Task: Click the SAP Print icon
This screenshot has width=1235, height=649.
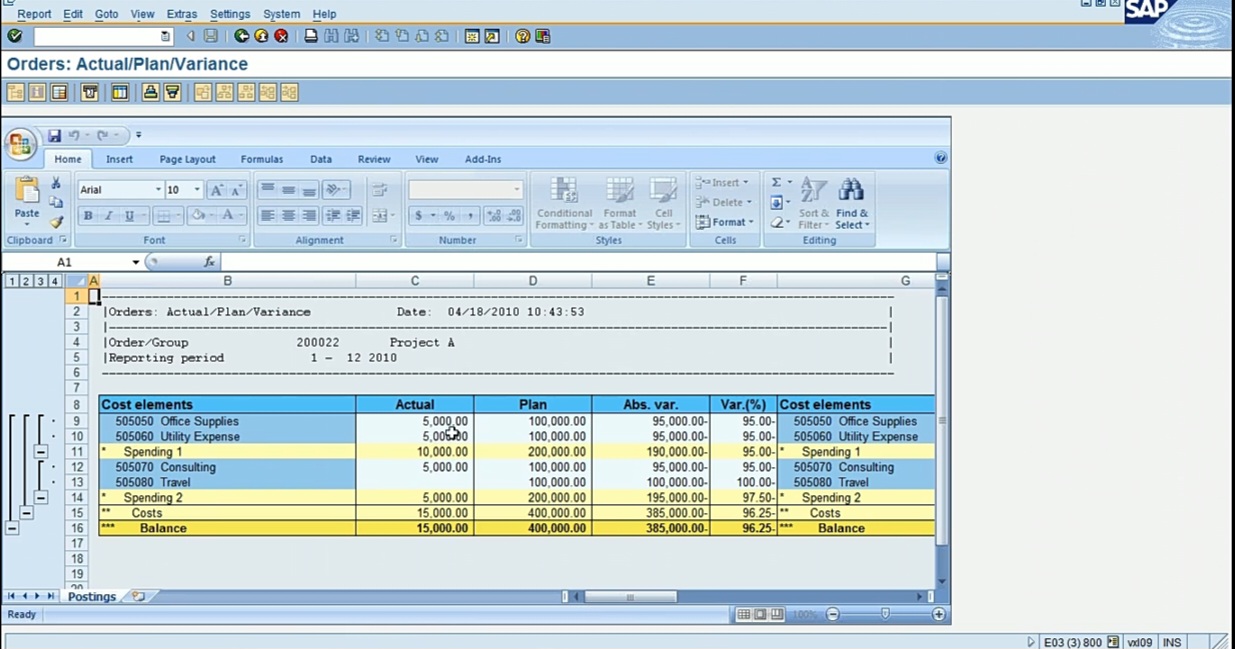Action: pyautogui.click(x=311, y=36)
